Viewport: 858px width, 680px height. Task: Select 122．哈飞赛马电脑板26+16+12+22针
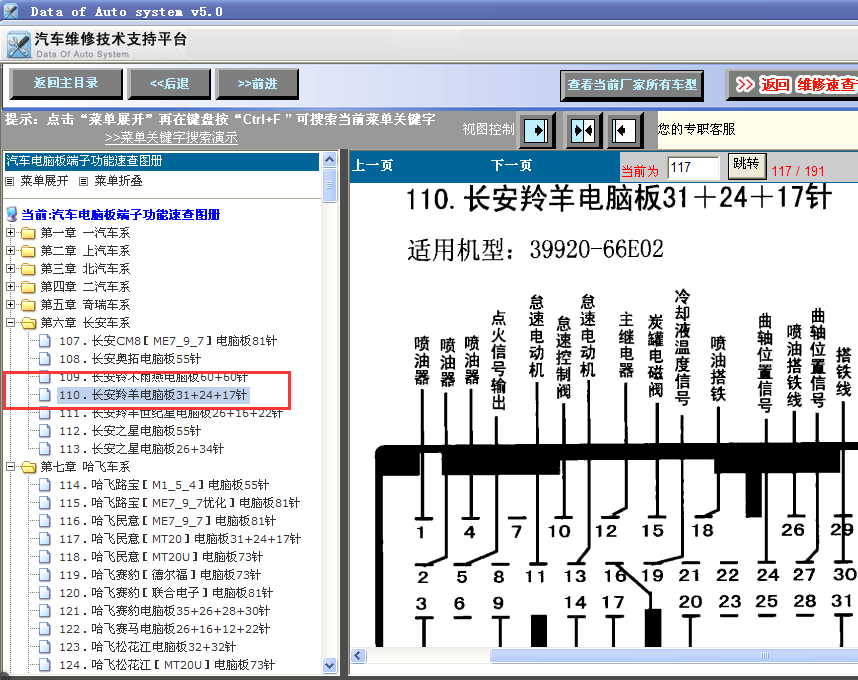tap(165, 629)
